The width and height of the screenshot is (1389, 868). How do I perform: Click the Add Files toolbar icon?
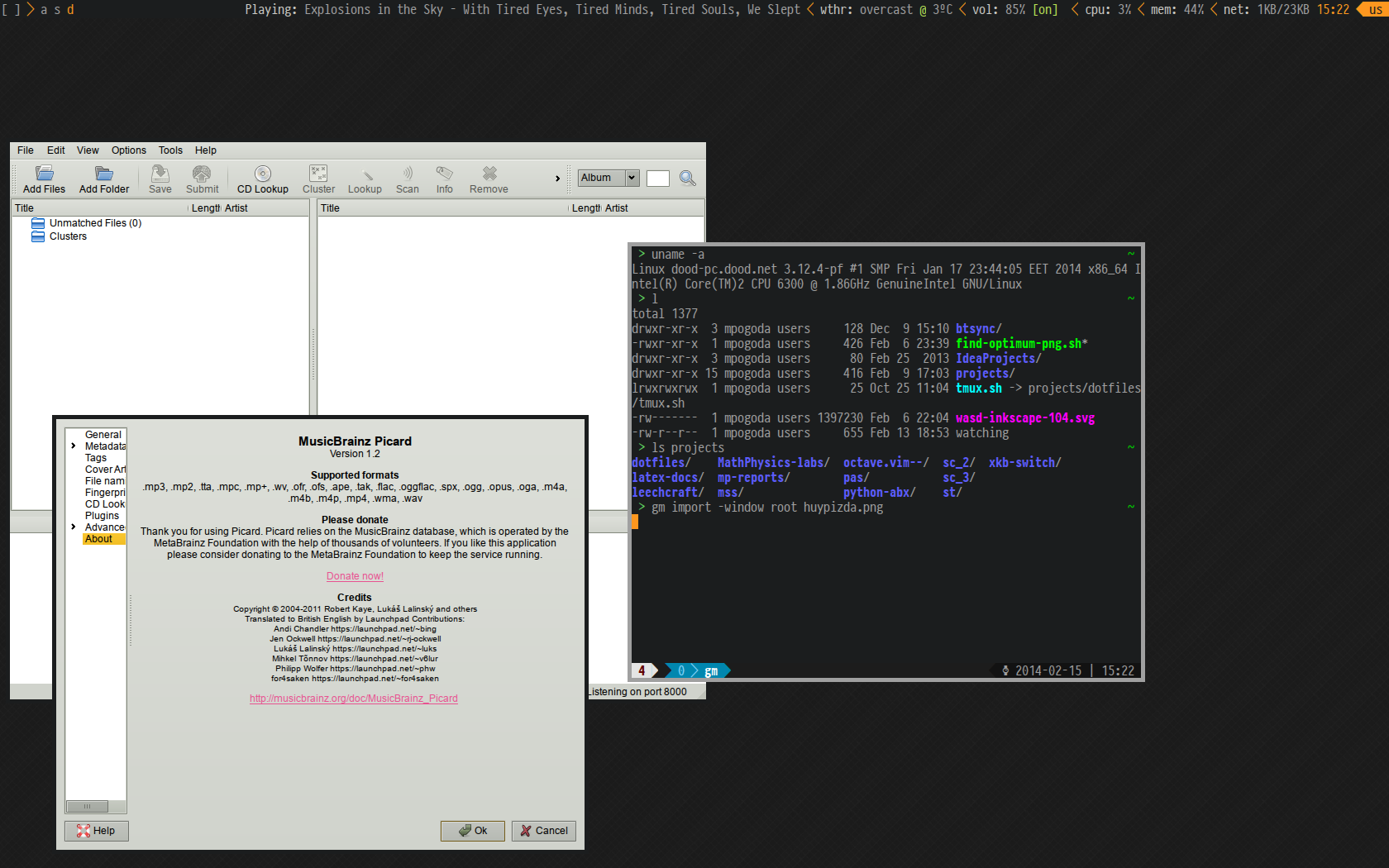45,174
